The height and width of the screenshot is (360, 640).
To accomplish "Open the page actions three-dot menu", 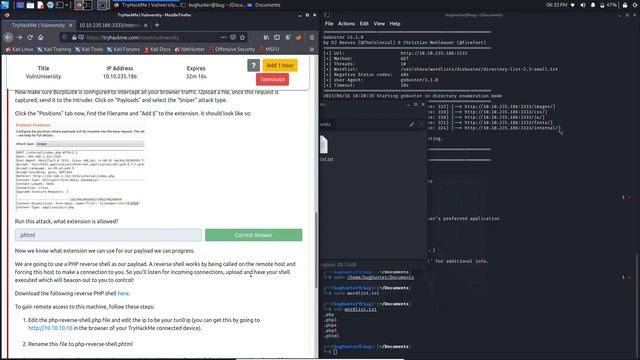I will (x=223, y=37).
